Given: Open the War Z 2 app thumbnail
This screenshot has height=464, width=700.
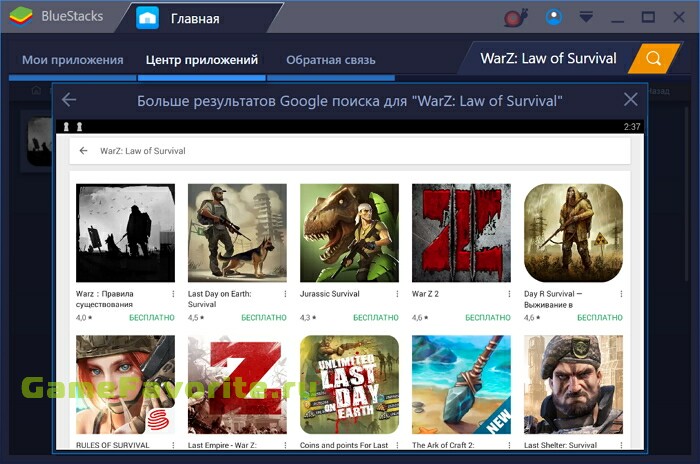Looking at the screenshot, I should pos(462,233).
